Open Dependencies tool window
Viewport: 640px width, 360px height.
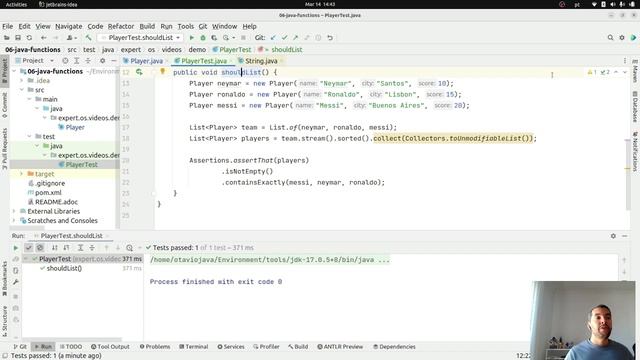(x=394, y=347)
